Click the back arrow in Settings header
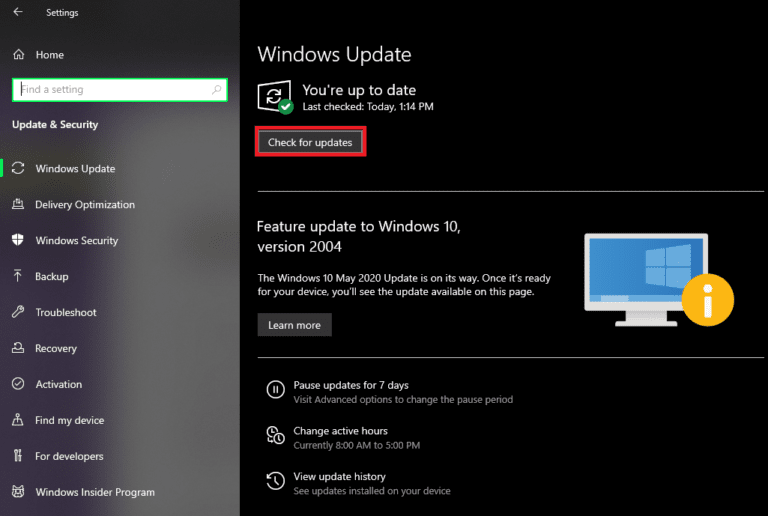 tap(18, 12)
